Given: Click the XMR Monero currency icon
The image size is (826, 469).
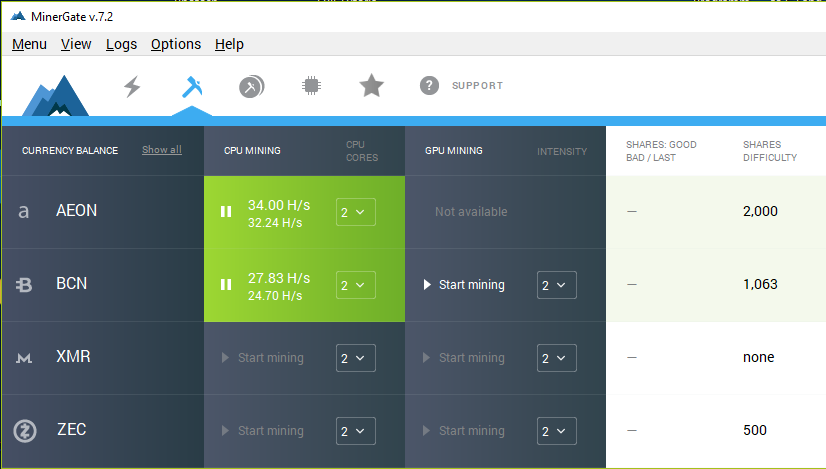Looking at the screenshot, I should (x=24, y=358).
